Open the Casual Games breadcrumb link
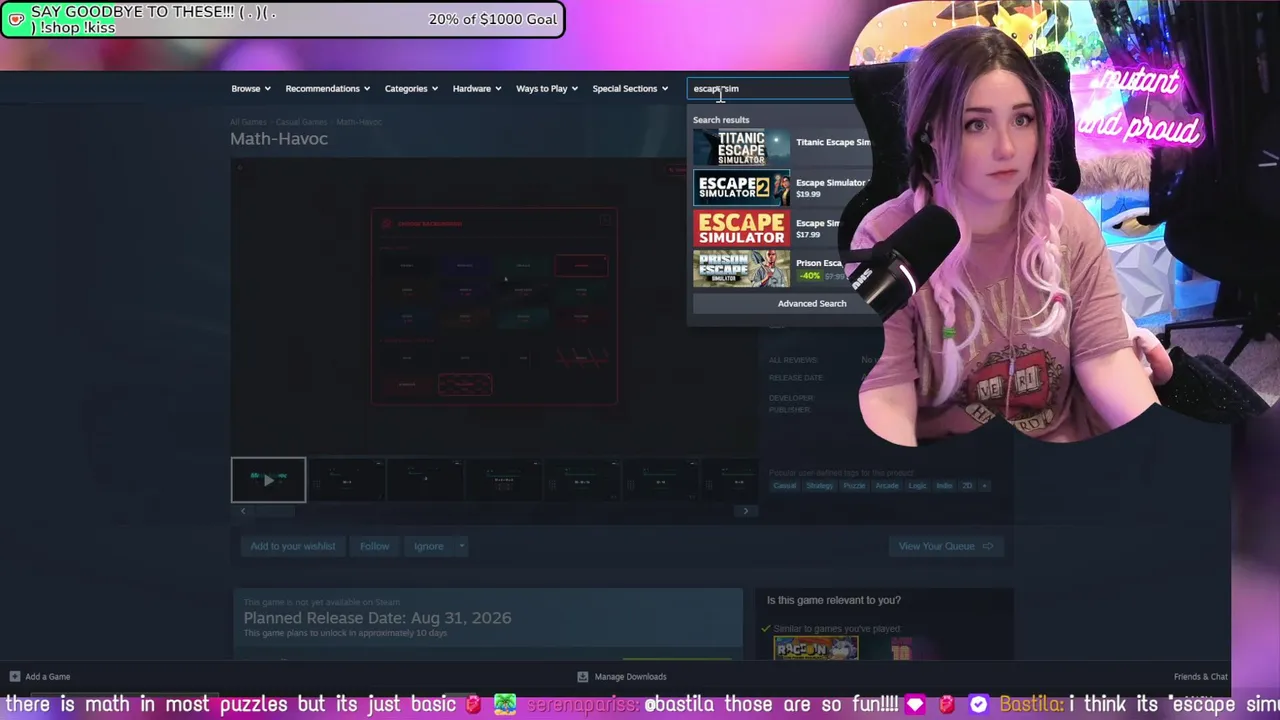 pos(301,122)
